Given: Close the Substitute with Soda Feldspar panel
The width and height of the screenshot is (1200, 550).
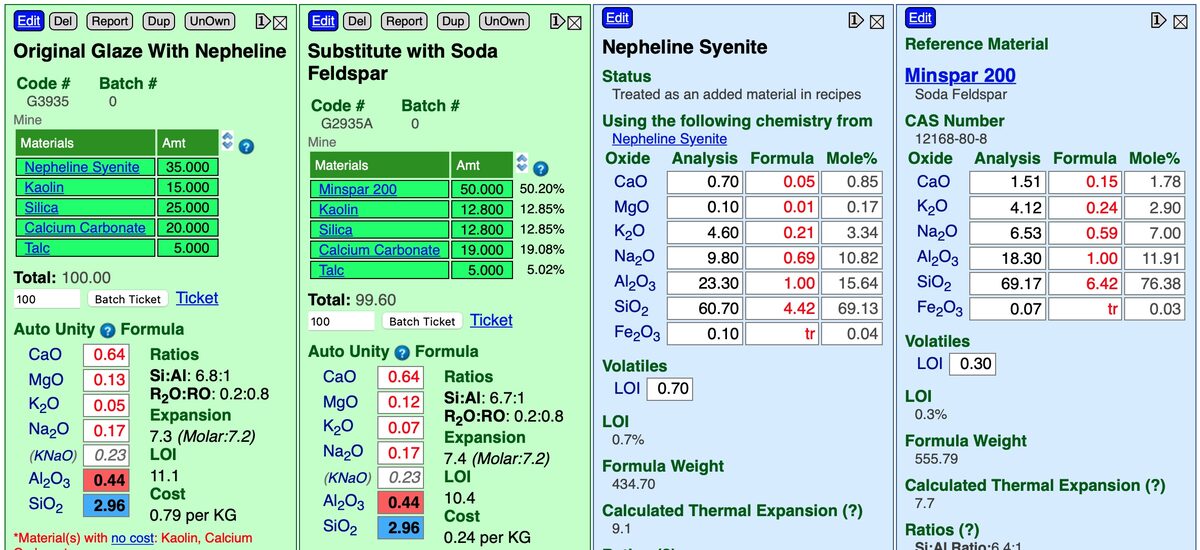Looking at the screenshot, I should [x=574, y=21].
